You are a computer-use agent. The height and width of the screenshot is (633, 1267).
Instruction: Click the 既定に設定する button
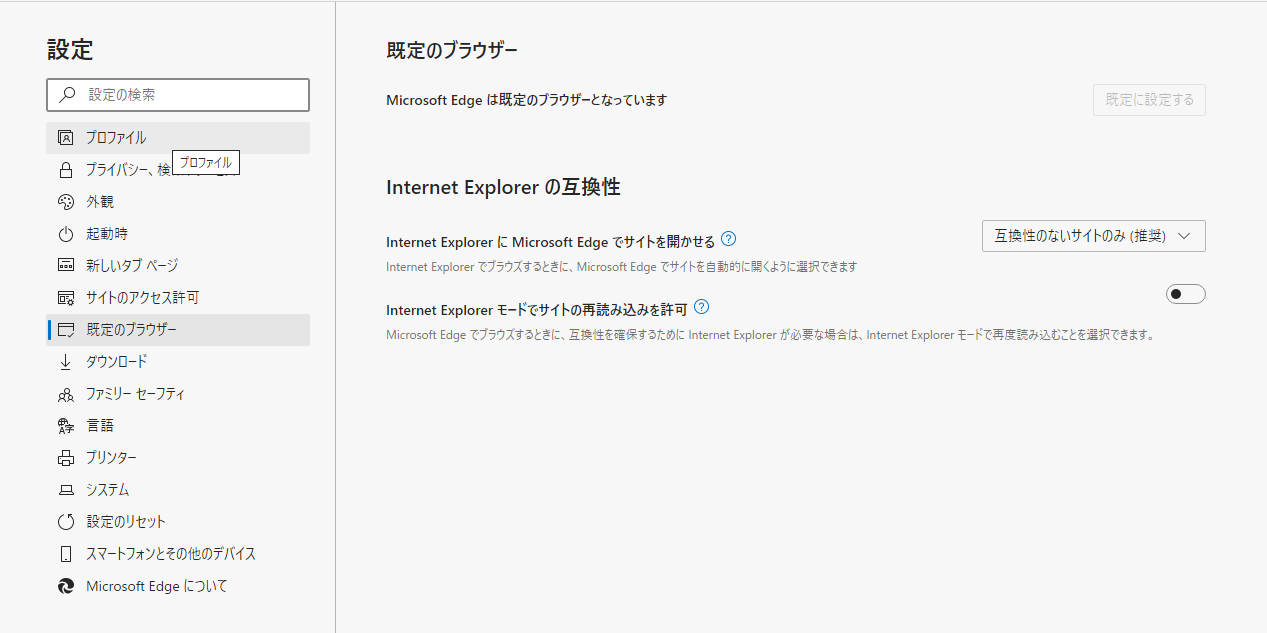(x=1149, y=100)
